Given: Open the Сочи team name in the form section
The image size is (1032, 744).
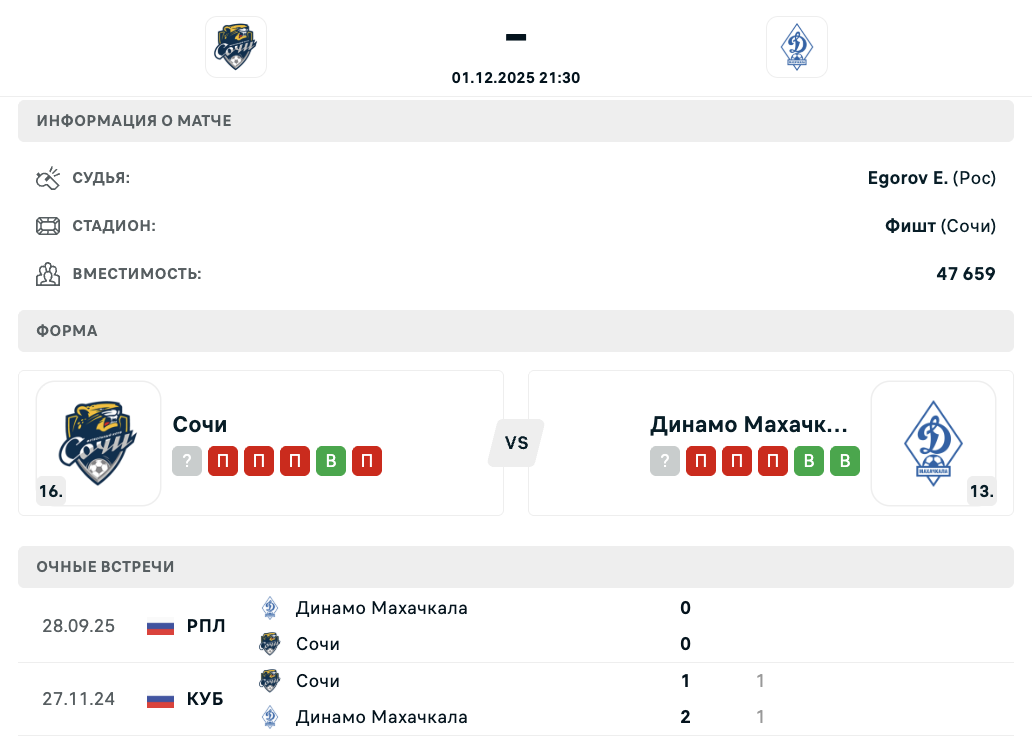Looking at the screenshot, I should (x=200, y=424).
